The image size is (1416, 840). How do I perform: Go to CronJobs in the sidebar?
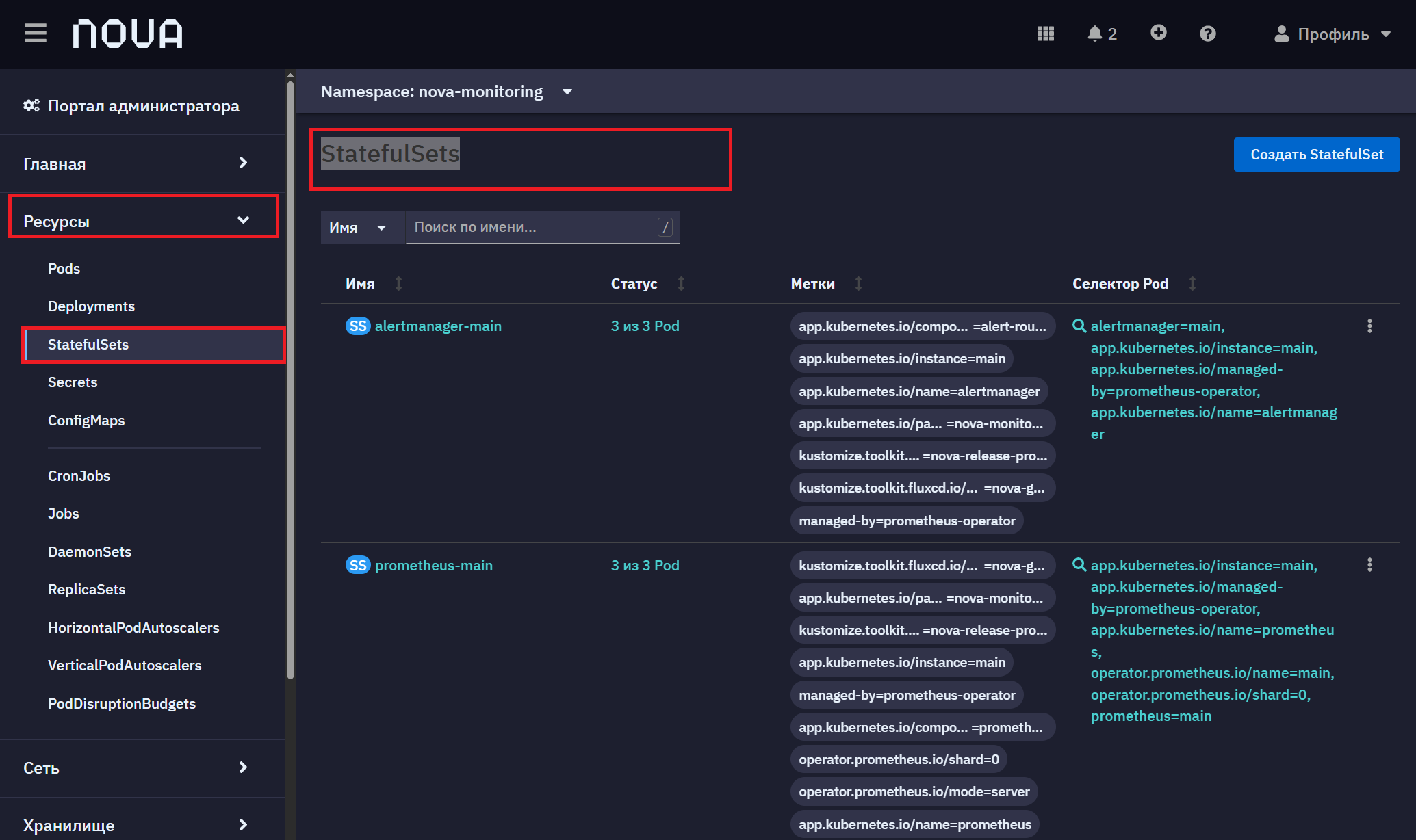[79, 476]
